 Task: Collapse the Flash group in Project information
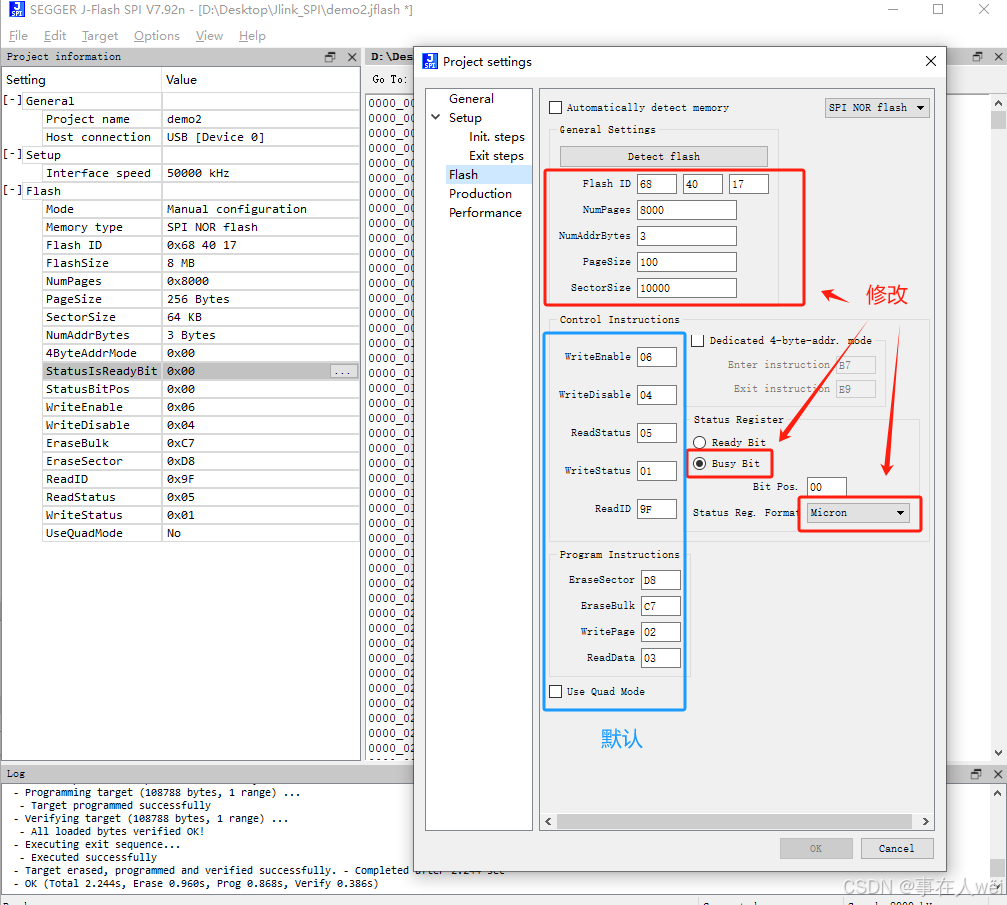[x=12, y=191]
